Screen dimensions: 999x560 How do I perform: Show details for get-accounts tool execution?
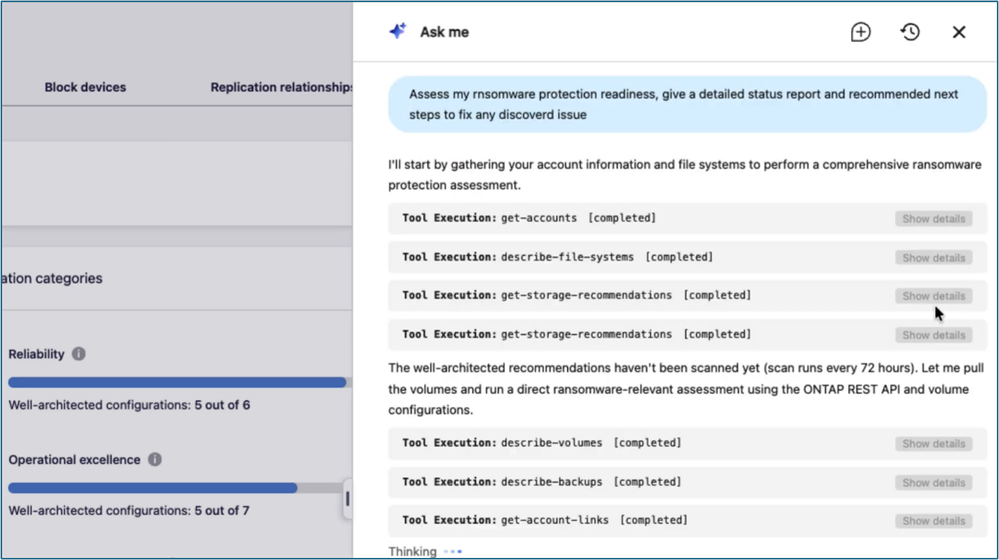(933, 219)
